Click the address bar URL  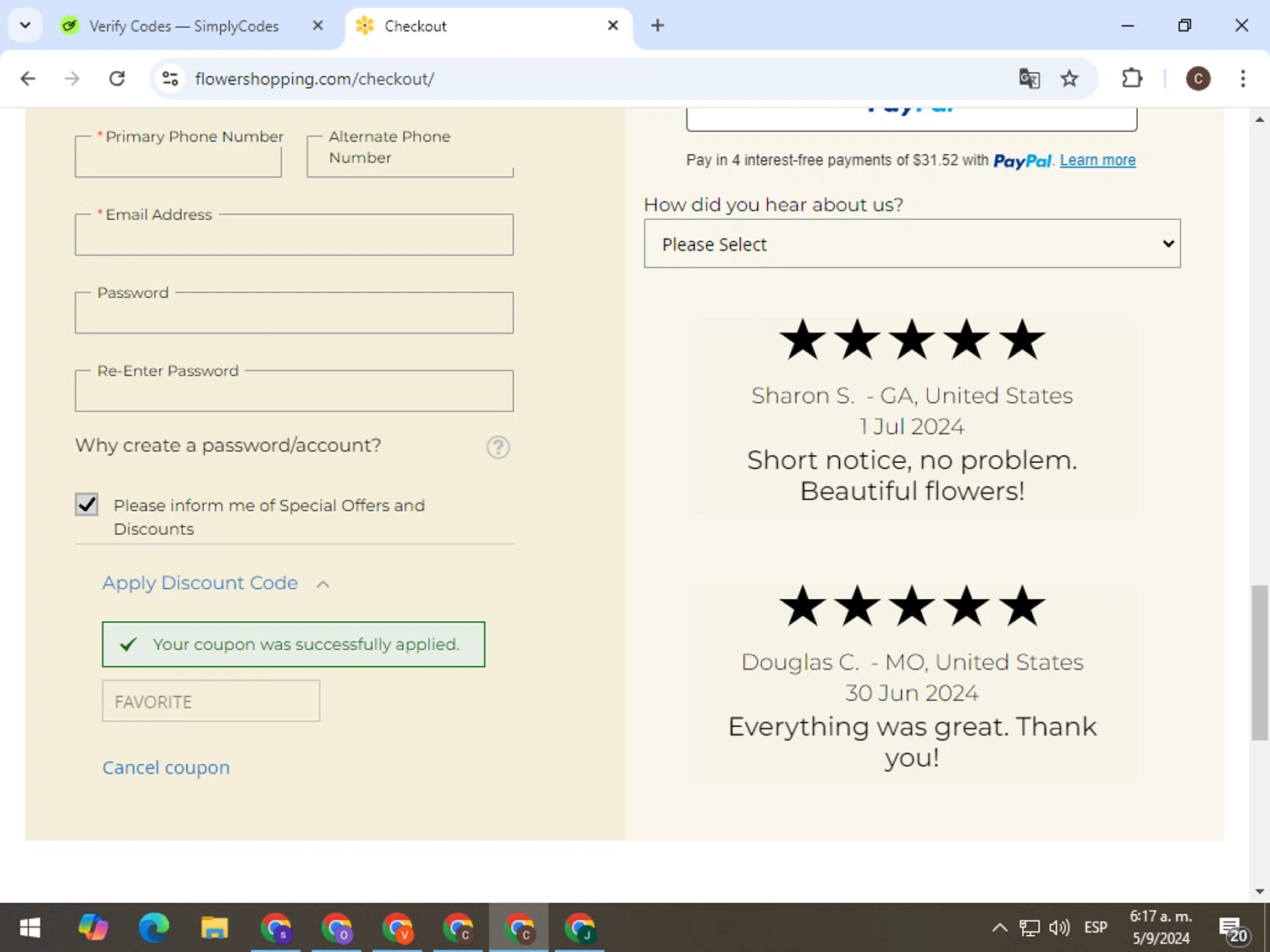[315, 79]
